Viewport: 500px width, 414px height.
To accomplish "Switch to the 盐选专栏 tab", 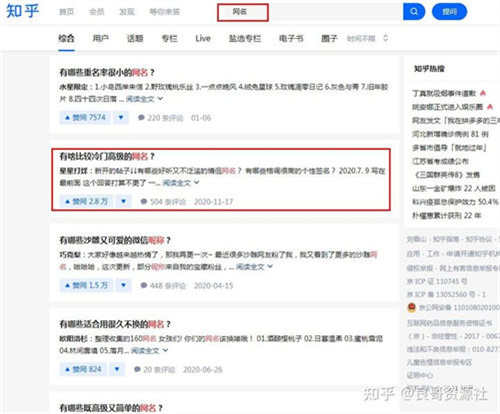I will coord(245,38).
